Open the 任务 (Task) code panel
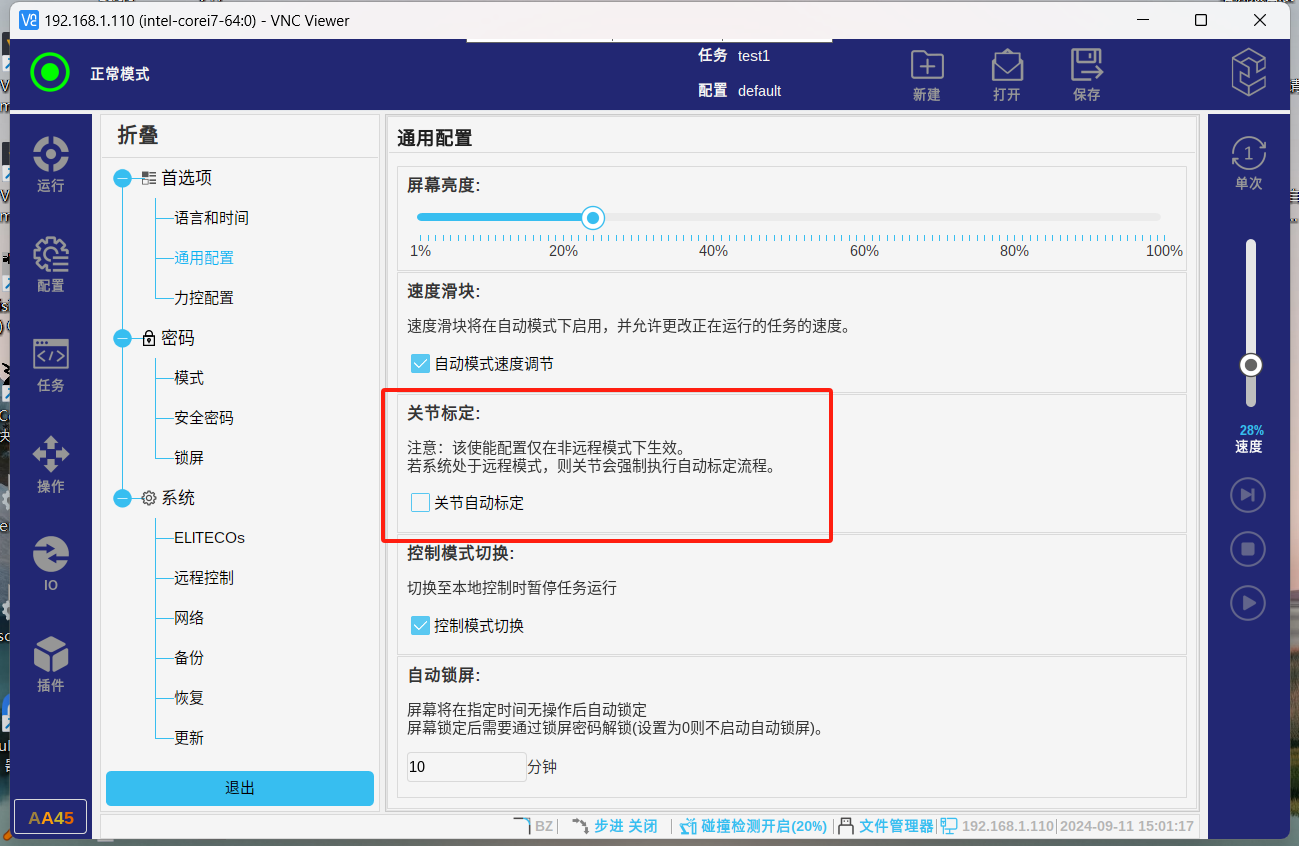Screen dimensions: 1299x846 point(50,365)
